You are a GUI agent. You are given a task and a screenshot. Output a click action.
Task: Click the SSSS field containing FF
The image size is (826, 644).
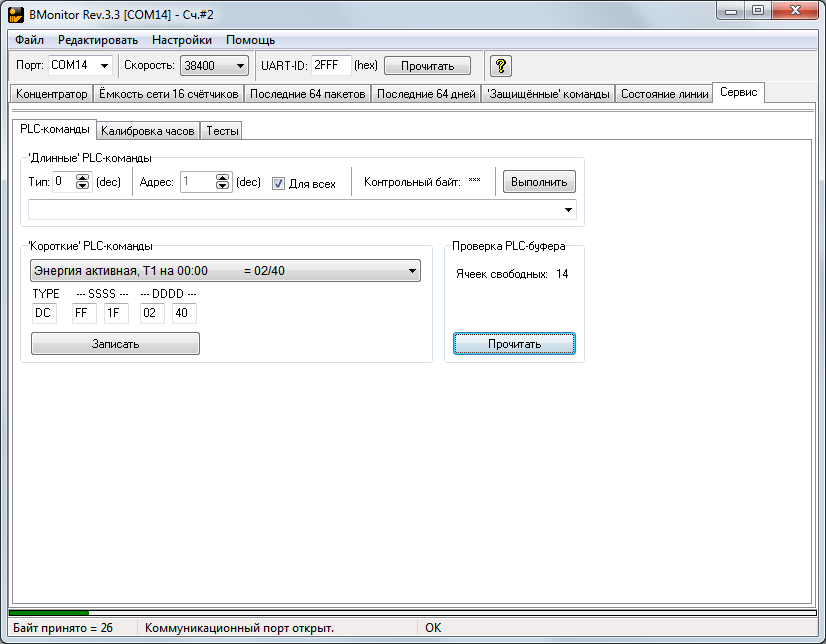point(84,313)
